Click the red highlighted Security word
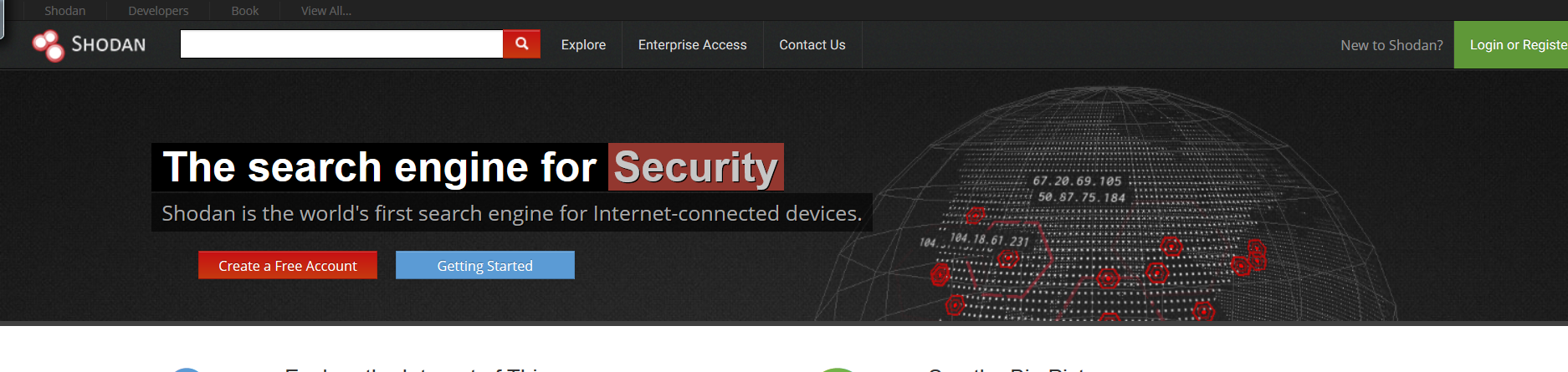1568x372 pixels. 695,167
